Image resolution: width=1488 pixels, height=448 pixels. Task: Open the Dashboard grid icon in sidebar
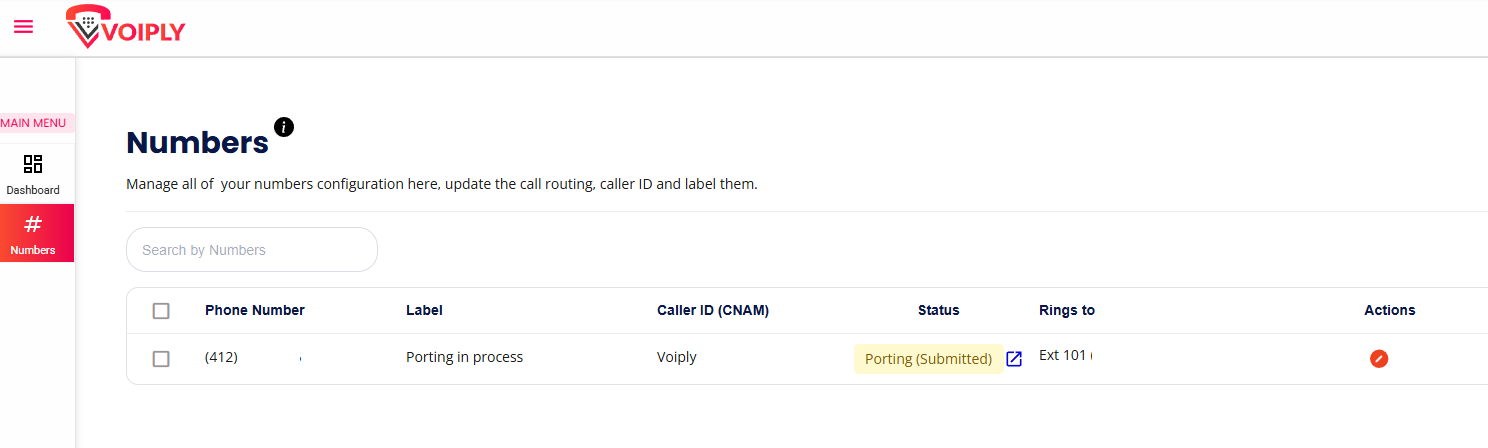pos(33,164)
